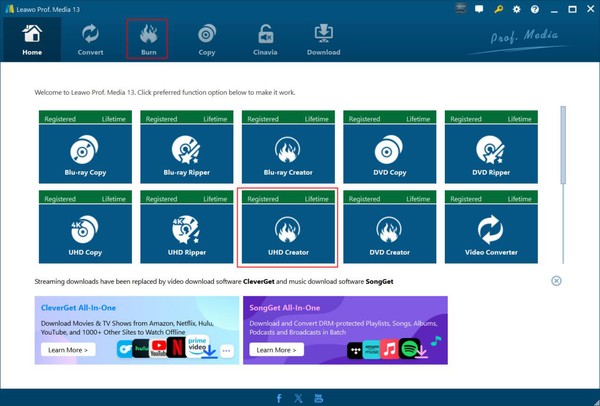This screenshot has height=406, width=600.
Task: Open the registration key icon
Action: tap(498, 9)
